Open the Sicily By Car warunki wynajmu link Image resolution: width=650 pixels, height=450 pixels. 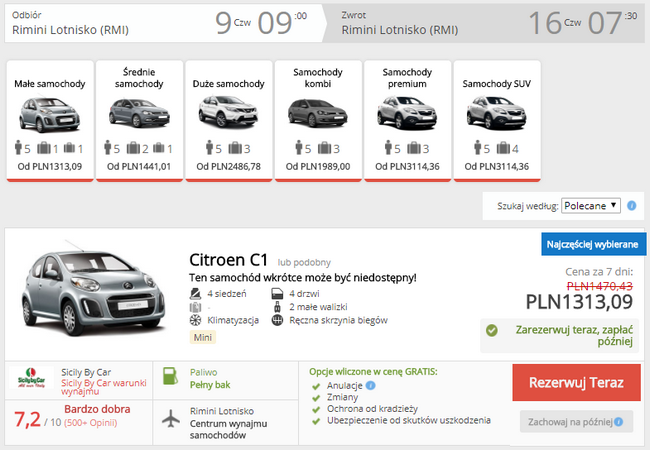(x=104, y=387)
